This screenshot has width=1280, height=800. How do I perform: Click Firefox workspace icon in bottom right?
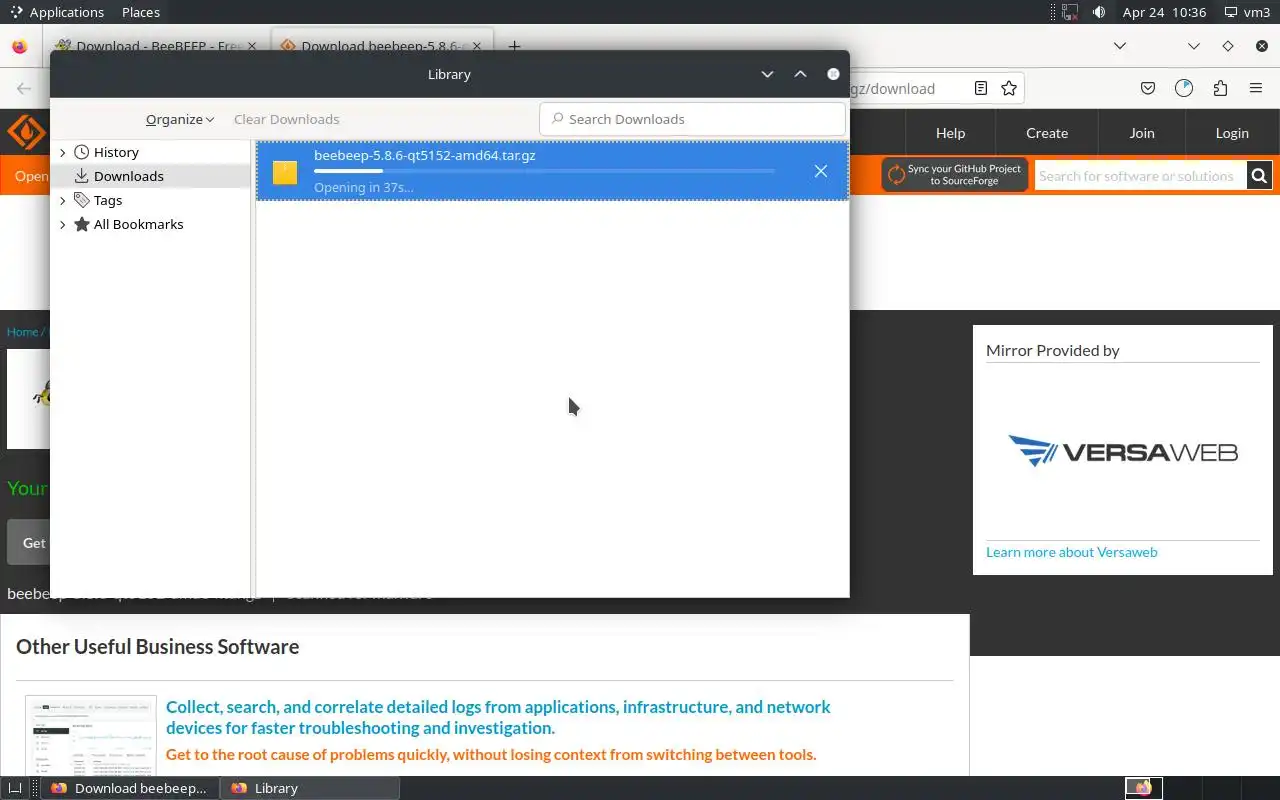pyautogui.click(x=1143, y=788)
